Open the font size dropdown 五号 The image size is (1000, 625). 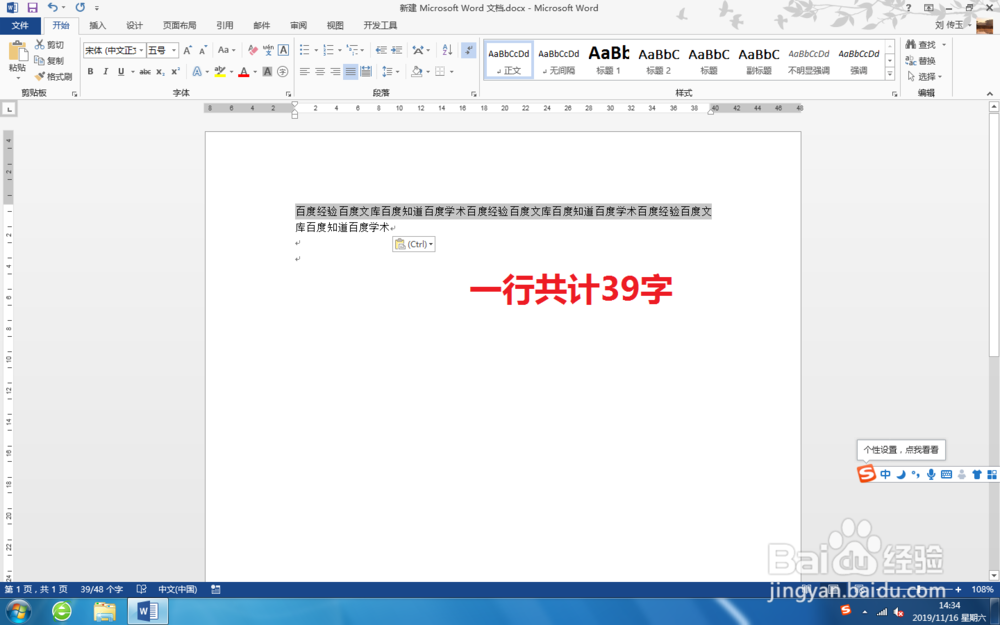(173, 50)
